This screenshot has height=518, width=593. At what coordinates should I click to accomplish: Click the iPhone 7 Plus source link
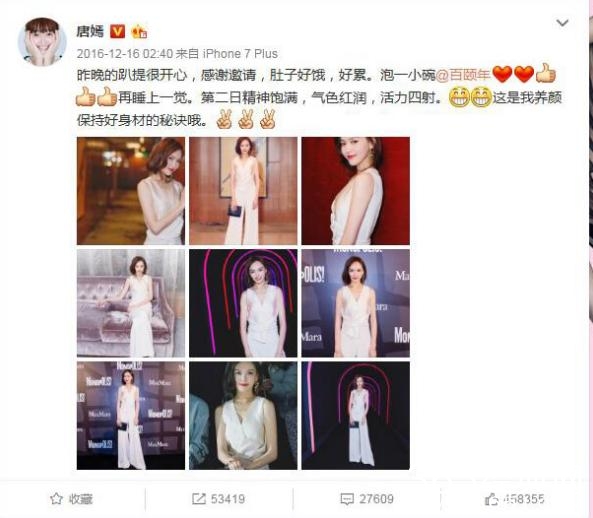tap(240, 54)
